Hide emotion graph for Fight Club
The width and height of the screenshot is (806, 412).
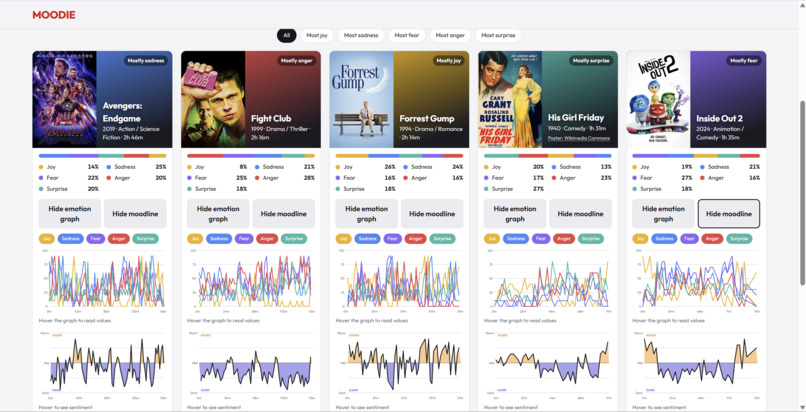coord(218,214)
